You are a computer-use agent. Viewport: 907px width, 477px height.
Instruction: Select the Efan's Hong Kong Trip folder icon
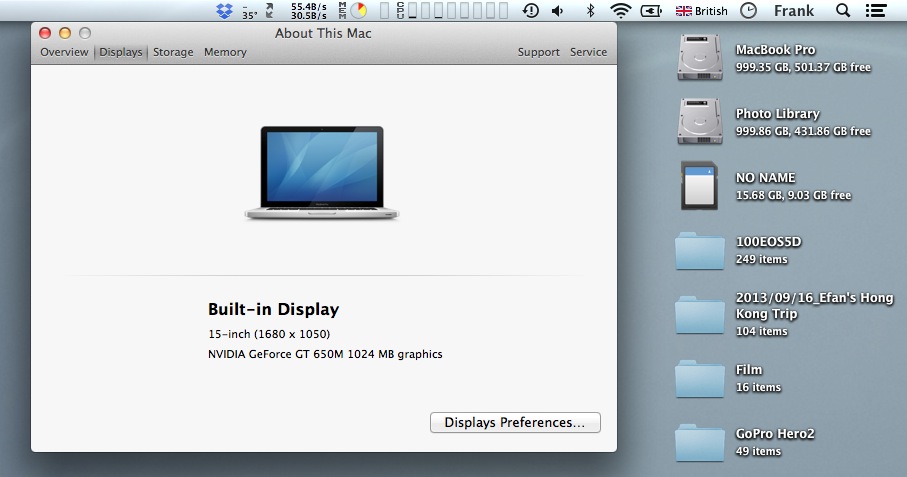(x=699, y=314)
